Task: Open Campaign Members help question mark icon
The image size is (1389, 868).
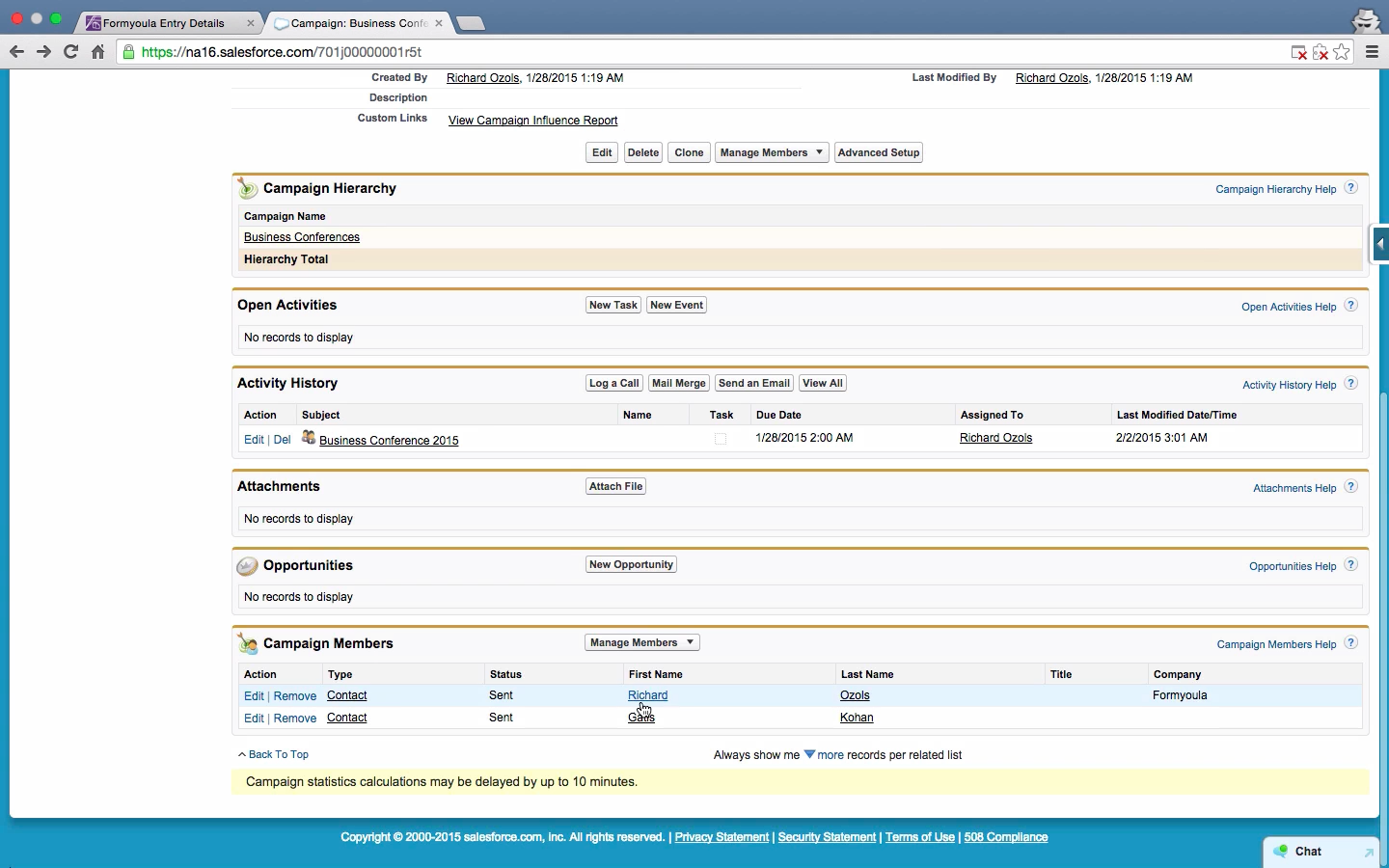Action: (x=1351, y=643)
